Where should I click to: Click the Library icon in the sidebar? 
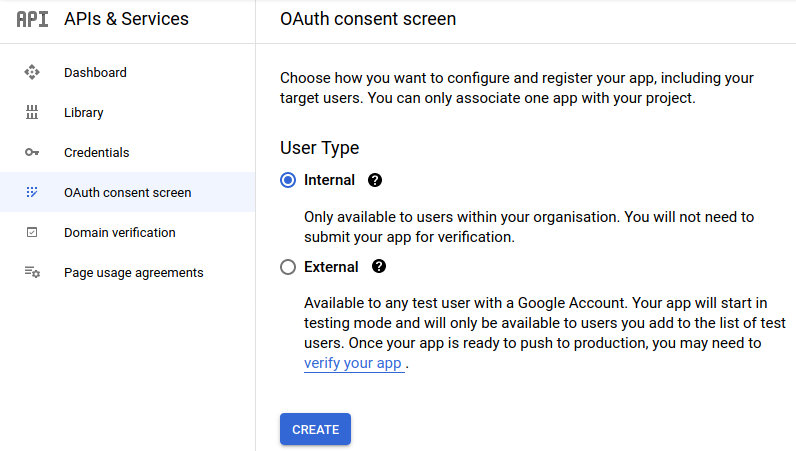click(32, 113)
